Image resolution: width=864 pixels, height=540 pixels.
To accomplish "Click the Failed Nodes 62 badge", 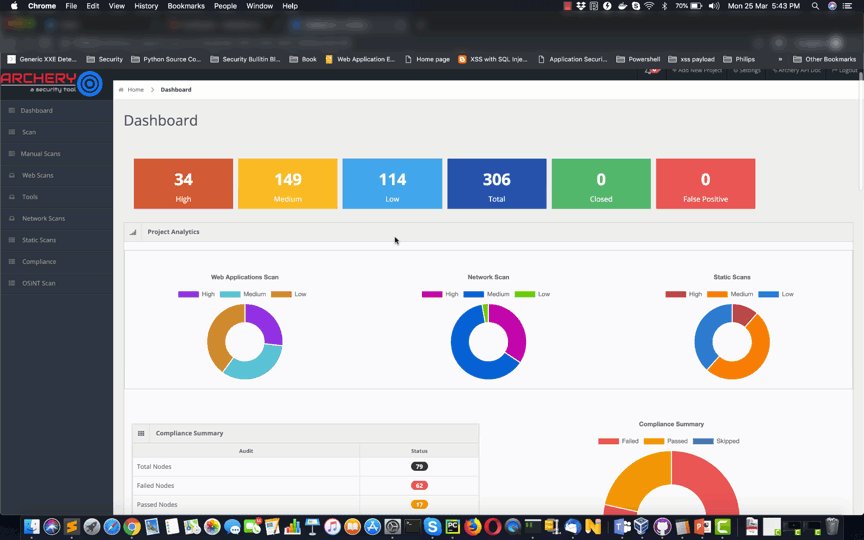I will click(419, 485).
